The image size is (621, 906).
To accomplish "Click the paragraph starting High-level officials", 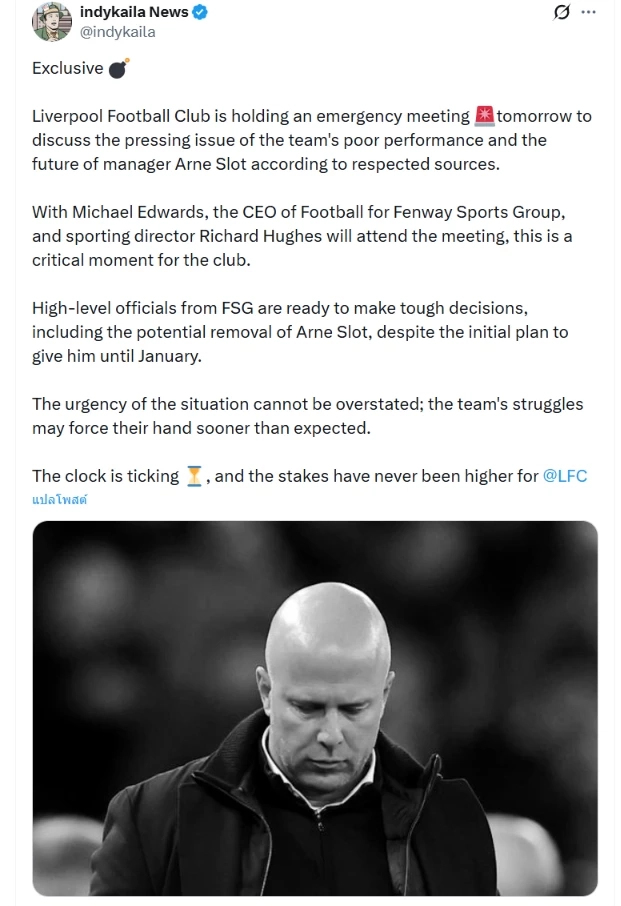I will point(300,332).
